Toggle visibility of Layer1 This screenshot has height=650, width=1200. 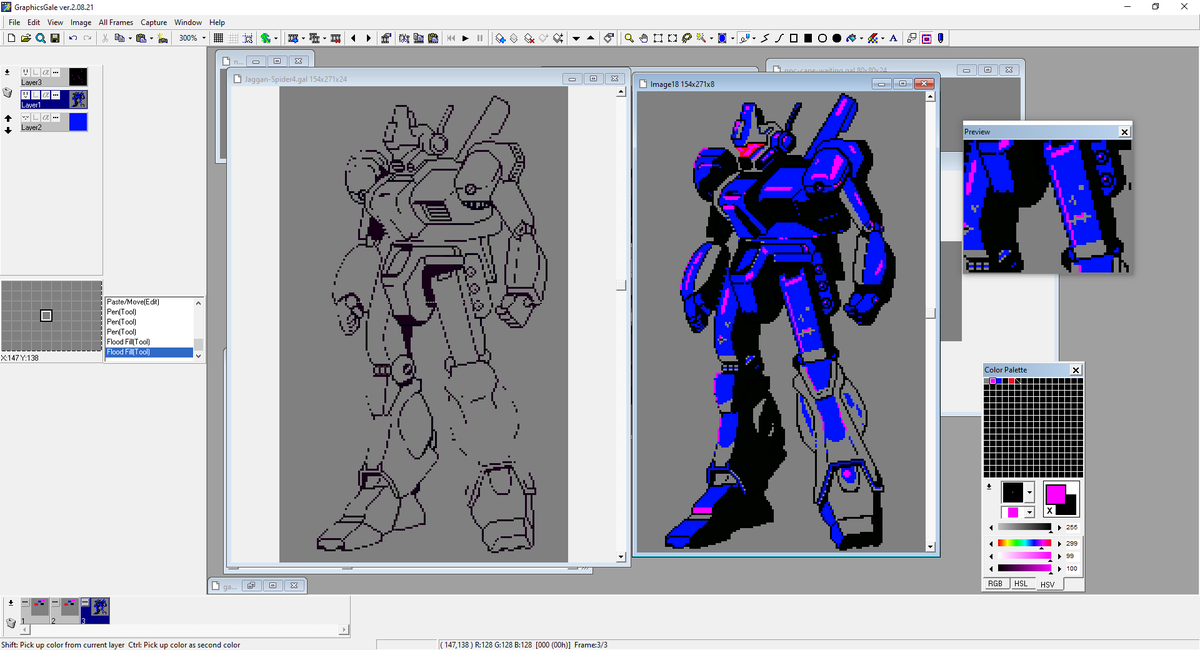click(26, 95)
